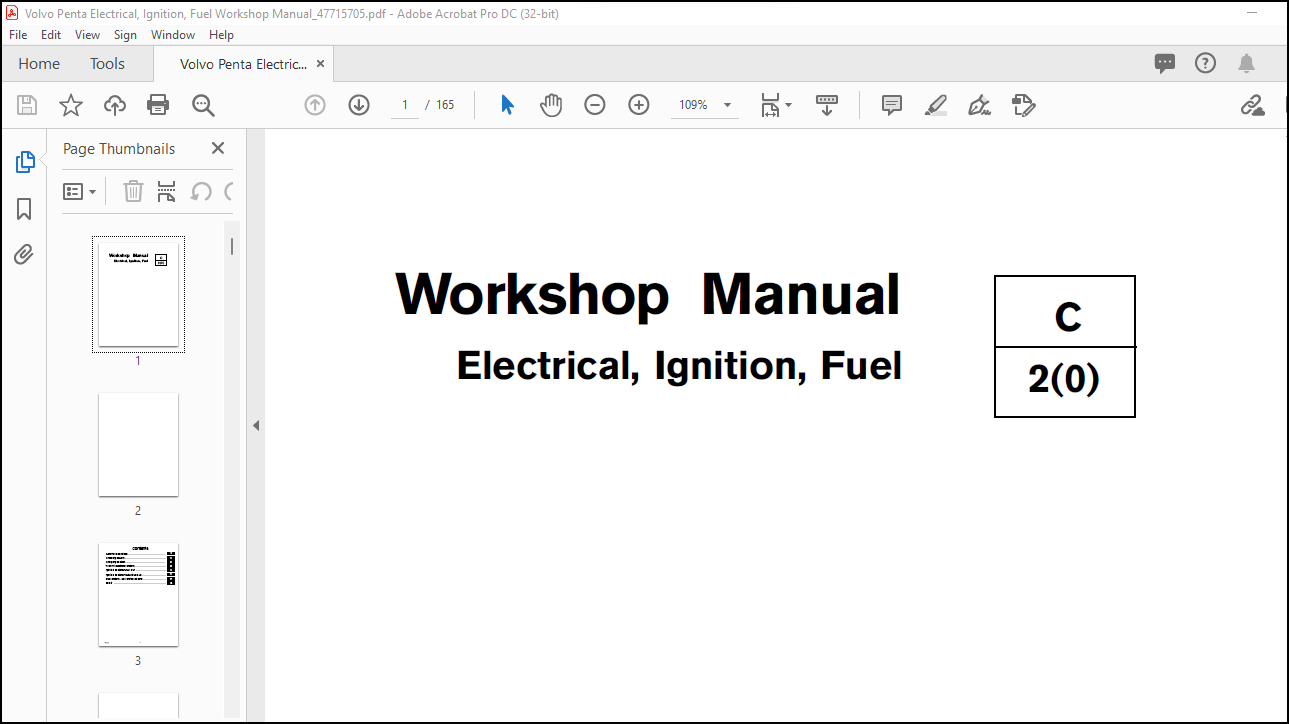Go to the next page with the down arrow

click(359, 105)
